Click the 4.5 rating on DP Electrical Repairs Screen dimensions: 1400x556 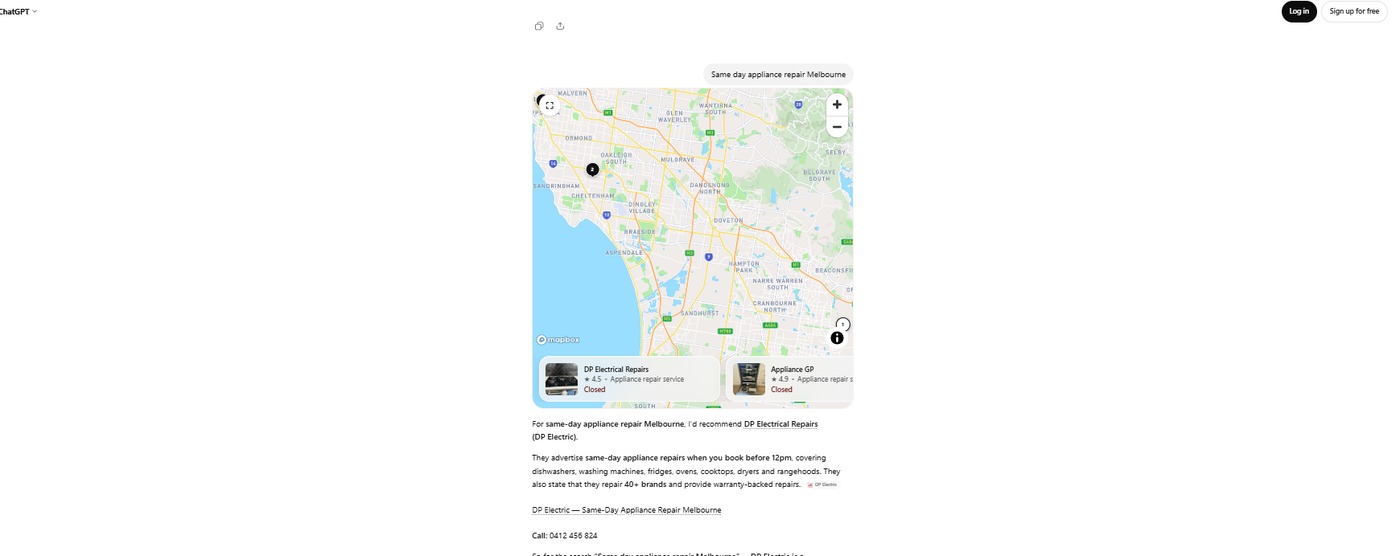[x=593, y=380]
